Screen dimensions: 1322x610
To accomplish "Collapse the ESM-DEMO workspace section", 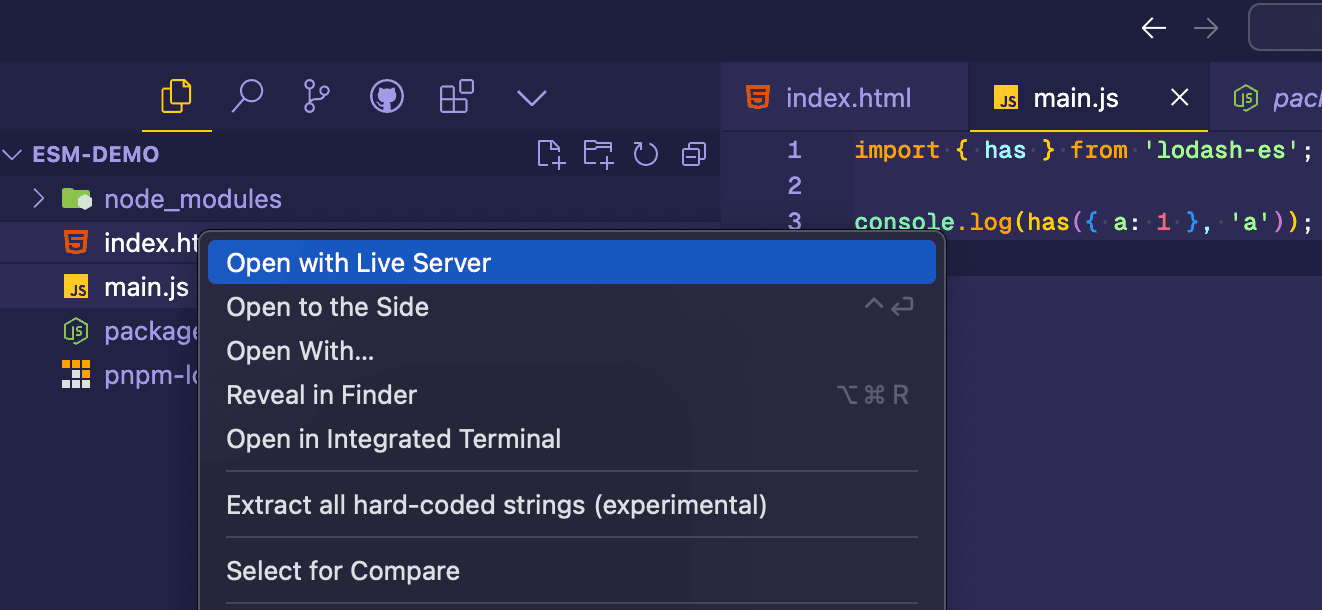I will (x=13, y=154).
